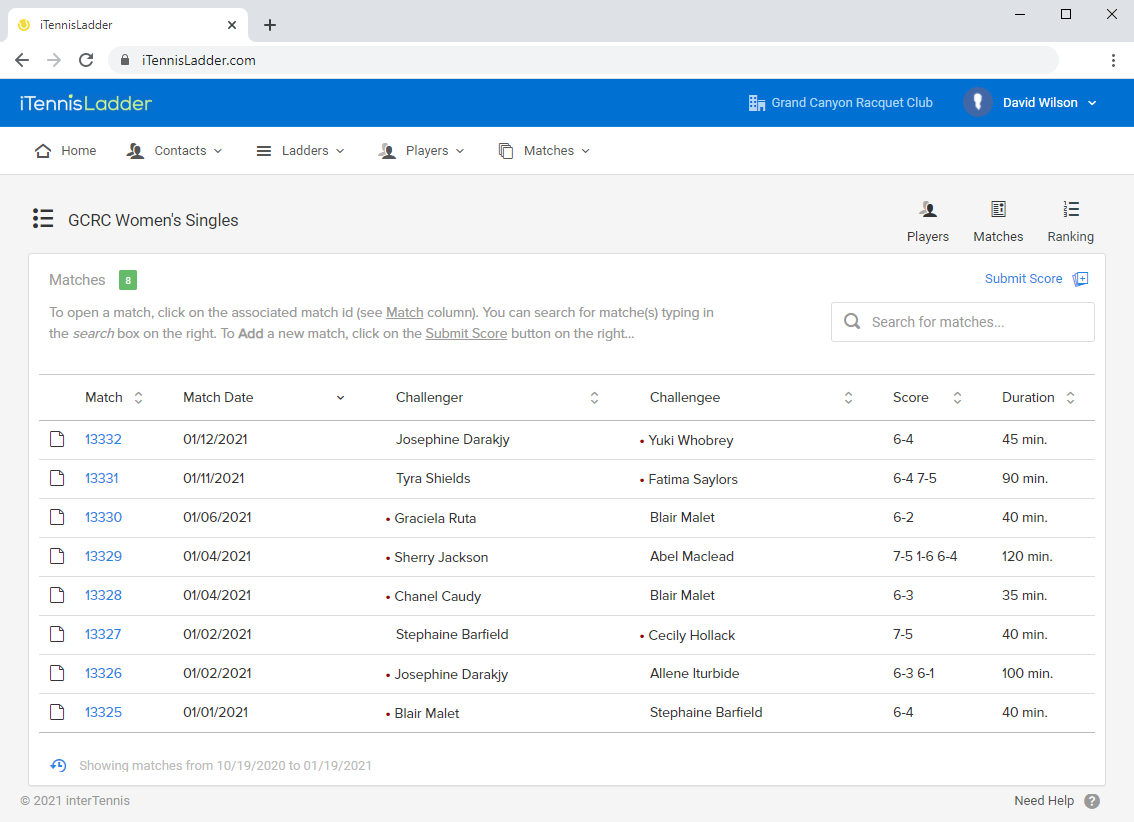The image size is (1134, 822).
Task: Sort by the Match Date column arrow
Action: [x=340, y=398]
